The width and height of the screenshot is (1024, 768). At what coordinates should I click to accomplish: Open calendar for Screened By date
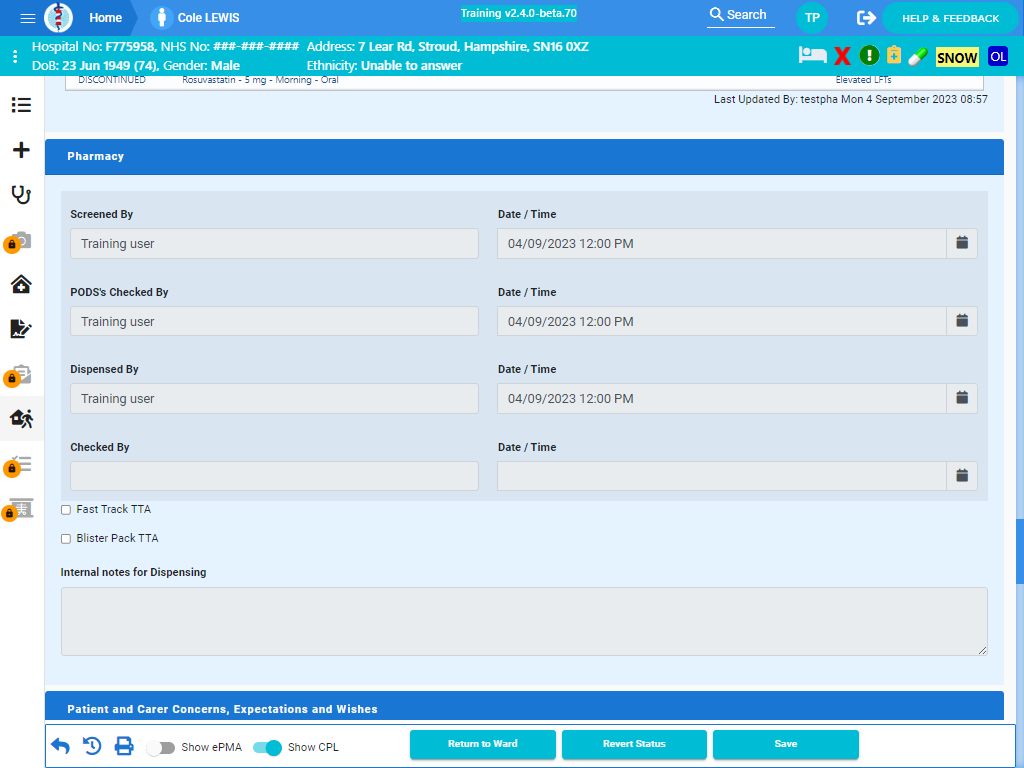coord(962,244)
